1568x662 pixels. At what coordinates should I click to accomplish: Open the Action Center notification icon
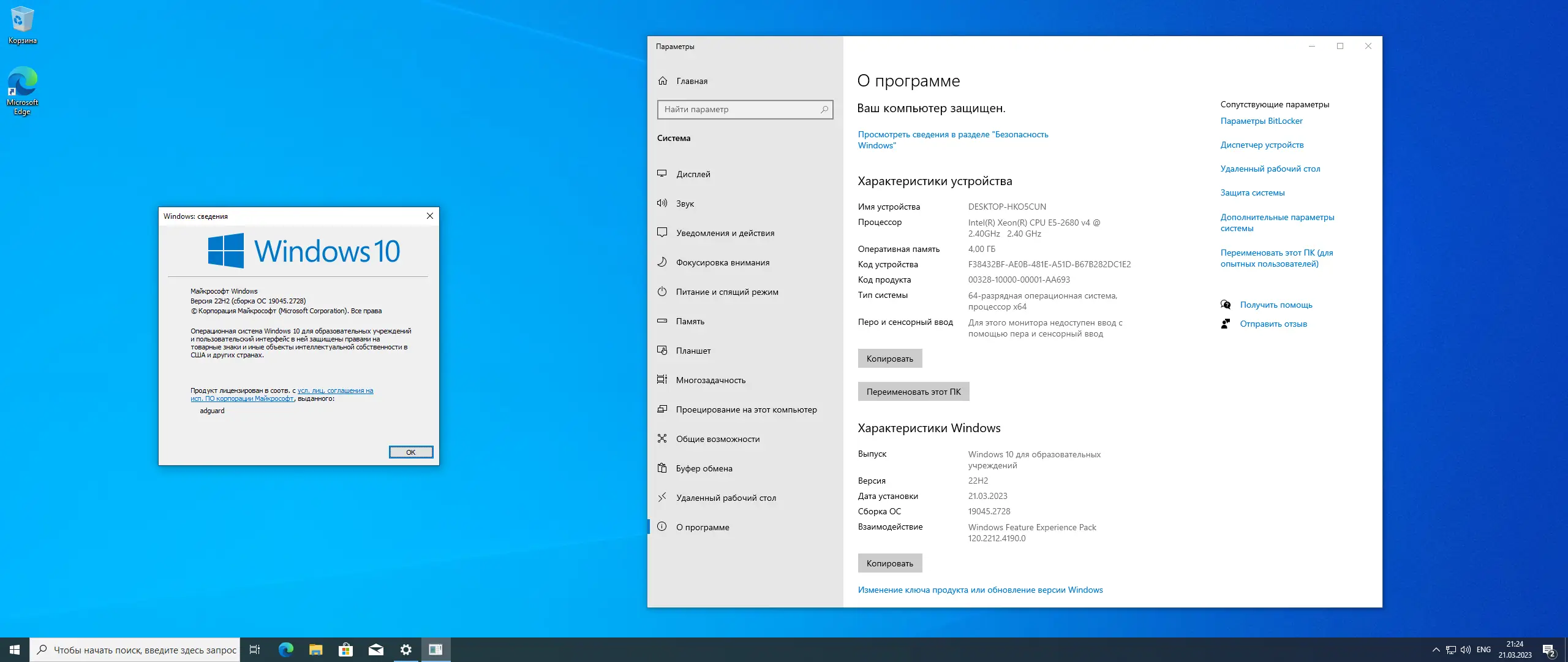point(1550,650)
